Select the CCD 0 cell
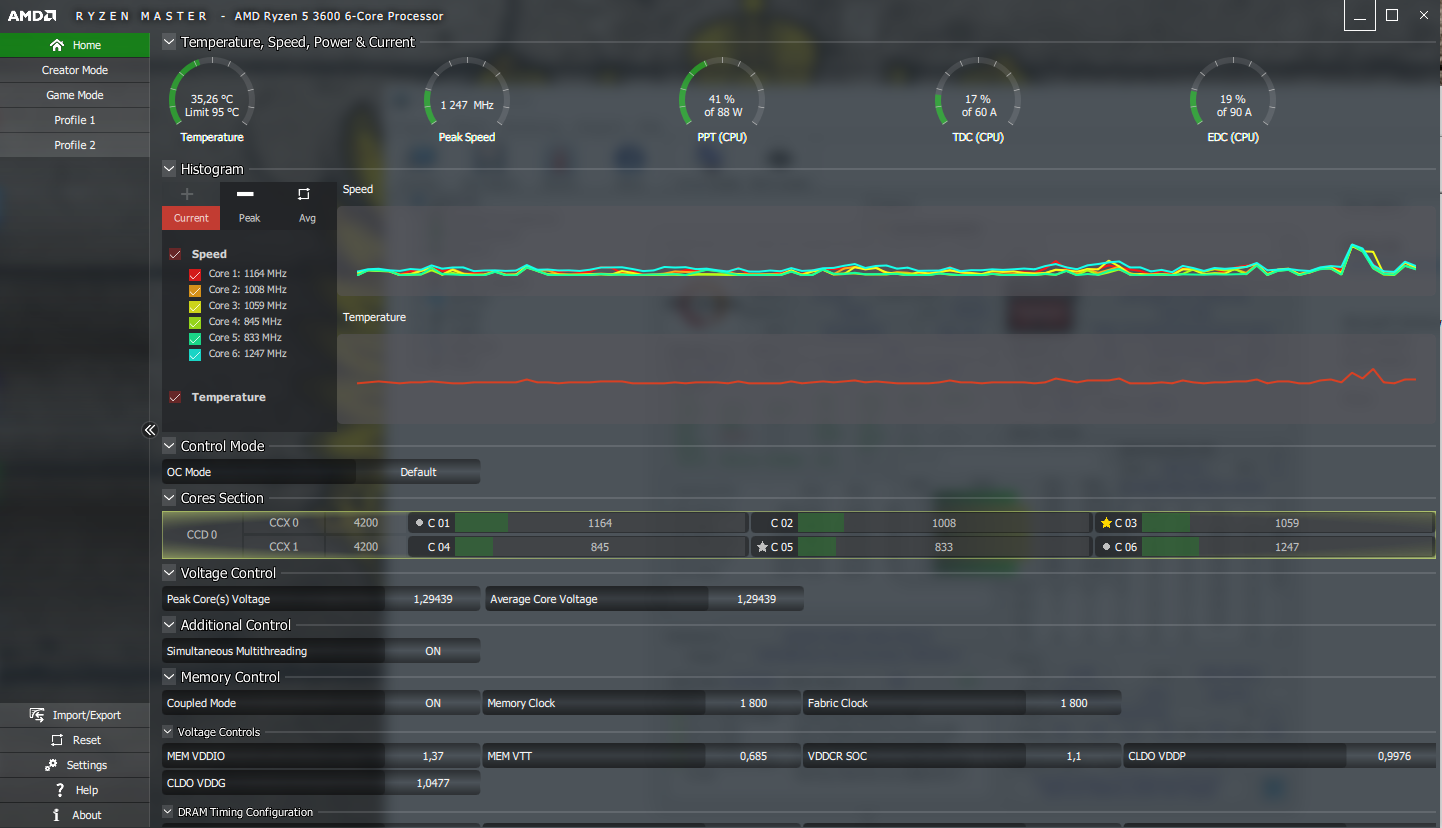Image resolution: width=1442 pixels, height=828 pixels. (202, 535)
